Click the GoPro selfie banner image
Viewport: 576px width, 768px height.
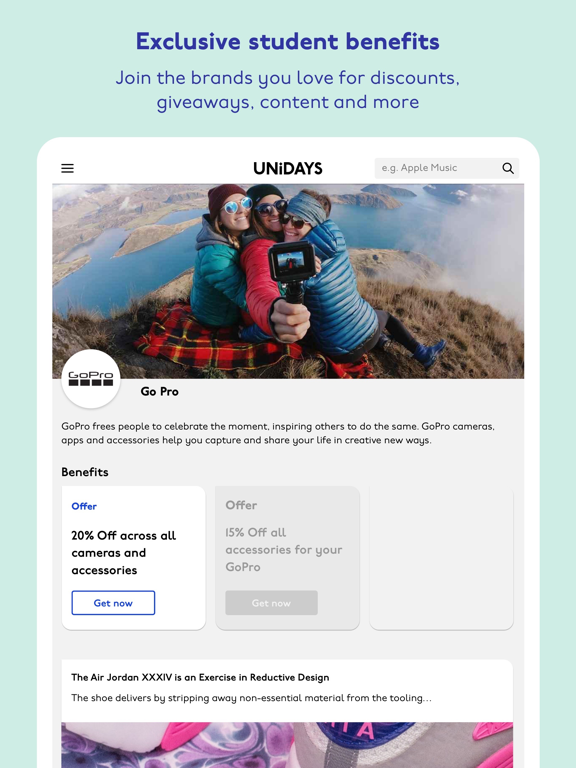[288, 281]
